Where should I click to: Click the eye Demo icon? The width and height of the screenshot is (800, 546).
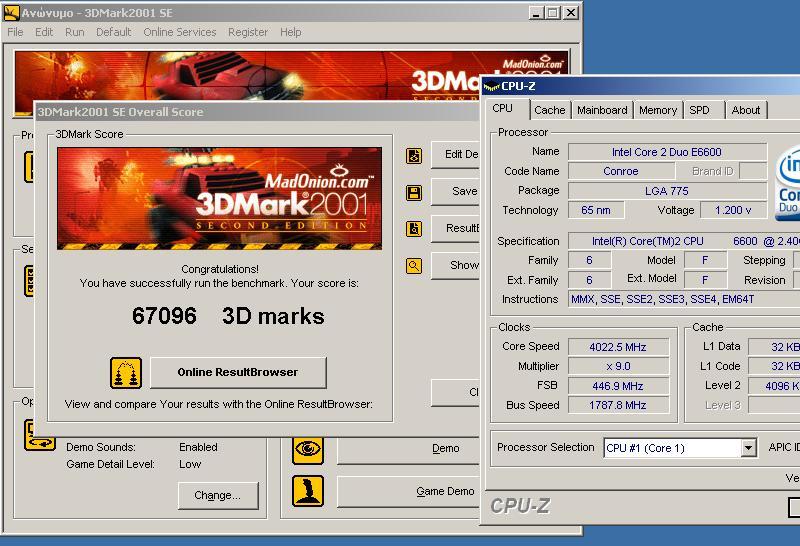[308, 449]
